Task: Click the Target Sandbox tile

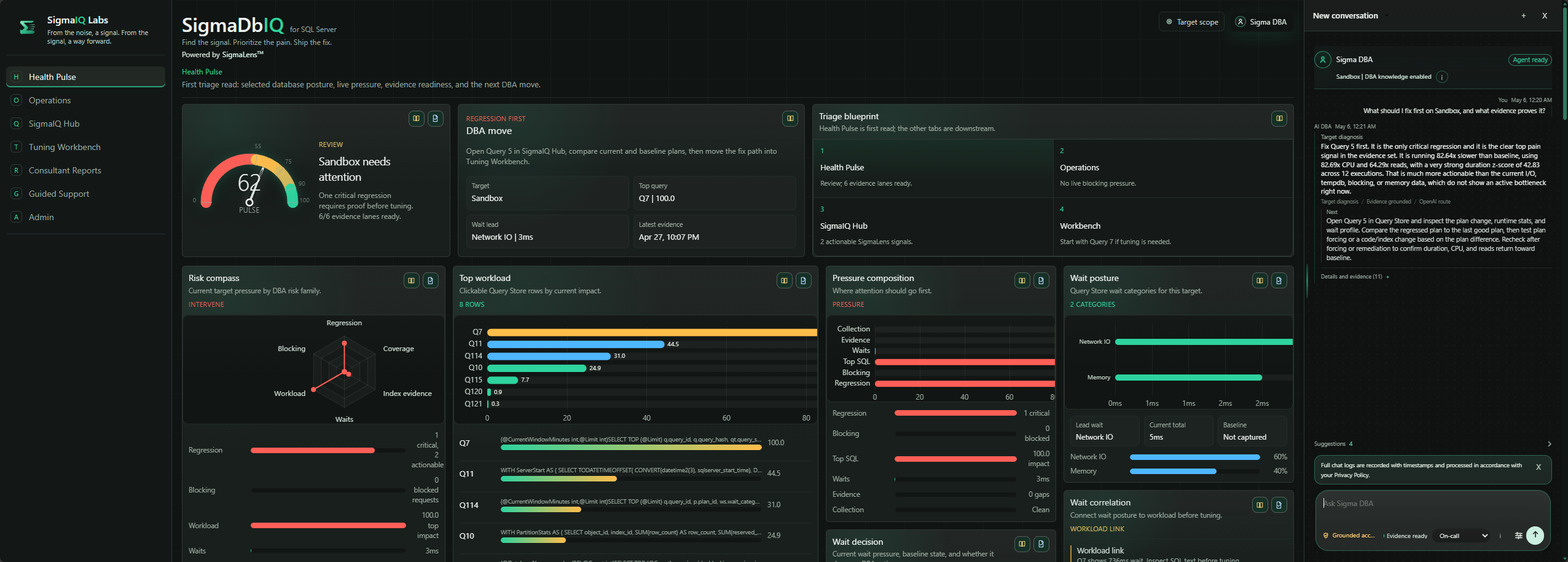Action: coord(547,193)
